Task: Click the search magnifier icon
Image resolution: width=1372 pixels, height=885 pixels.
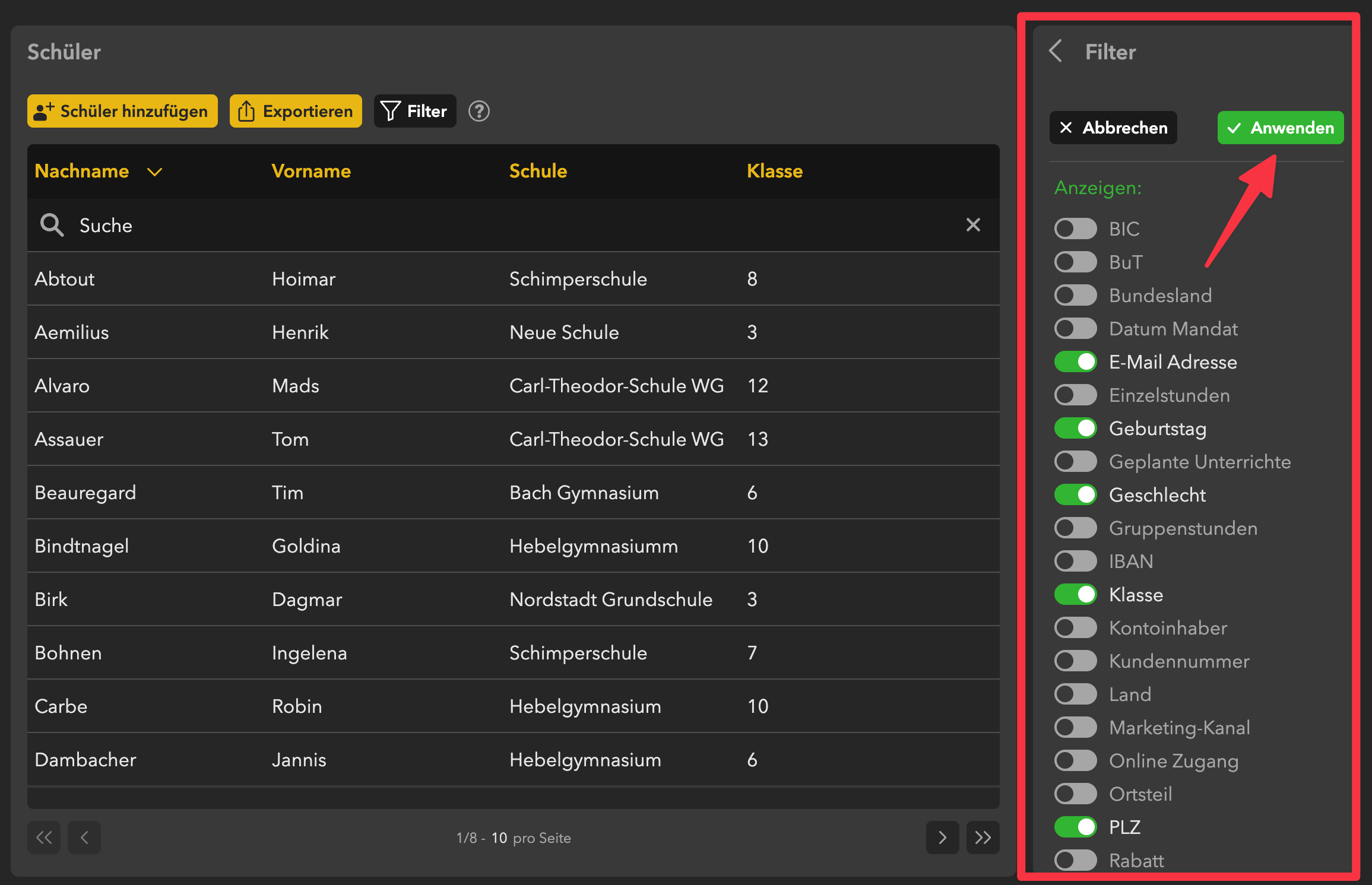Action: (x=52, y=226)
